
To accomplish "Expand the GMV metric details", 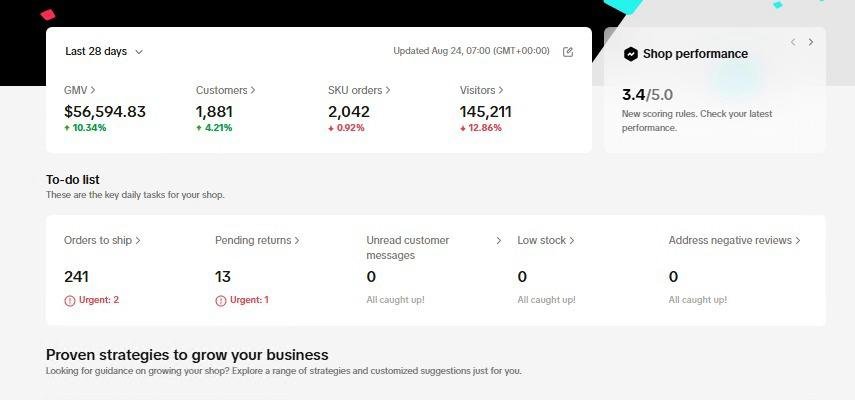I will coord(80,90).
